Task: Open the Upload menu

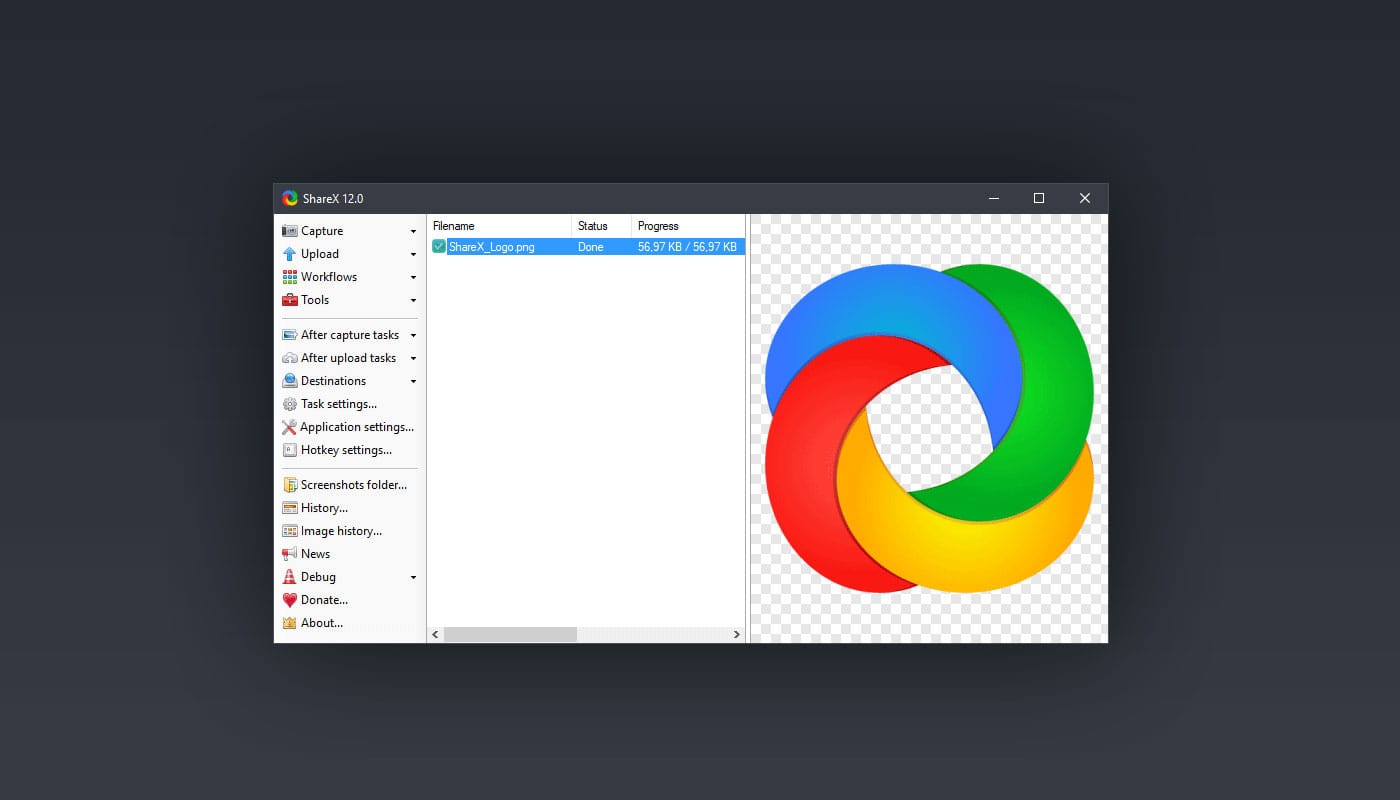Action: click(350, 254)
